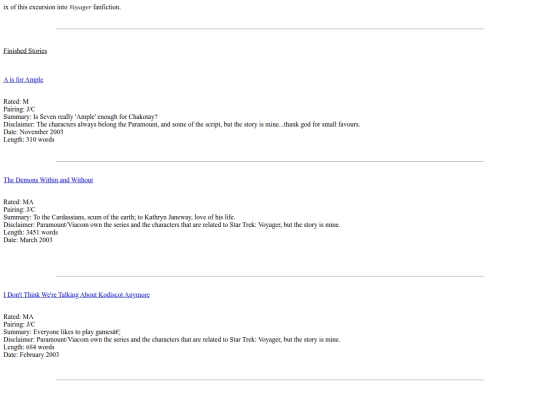Open 'The Demons Within and Without' link
The height and width of the screenshot is (405, 540).
coord(48,180)
